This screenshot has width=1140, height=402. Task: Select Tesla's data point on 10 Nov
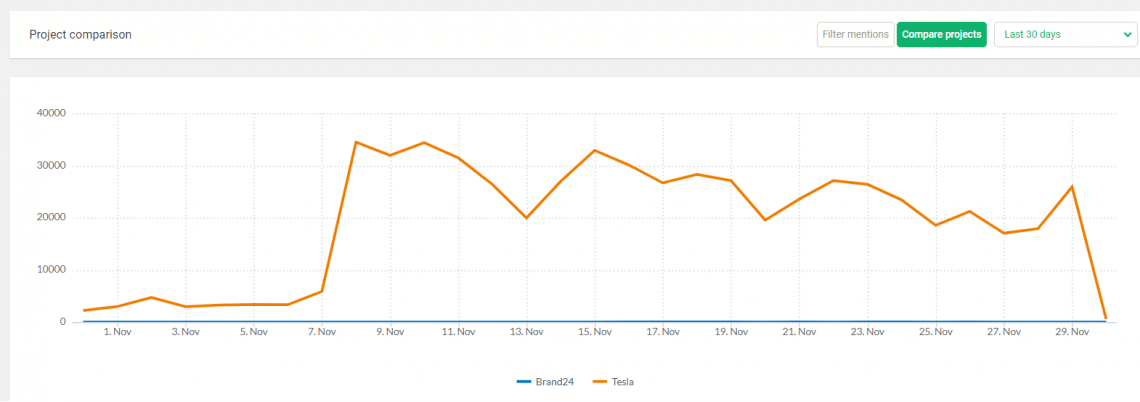(x=424, y=143)
